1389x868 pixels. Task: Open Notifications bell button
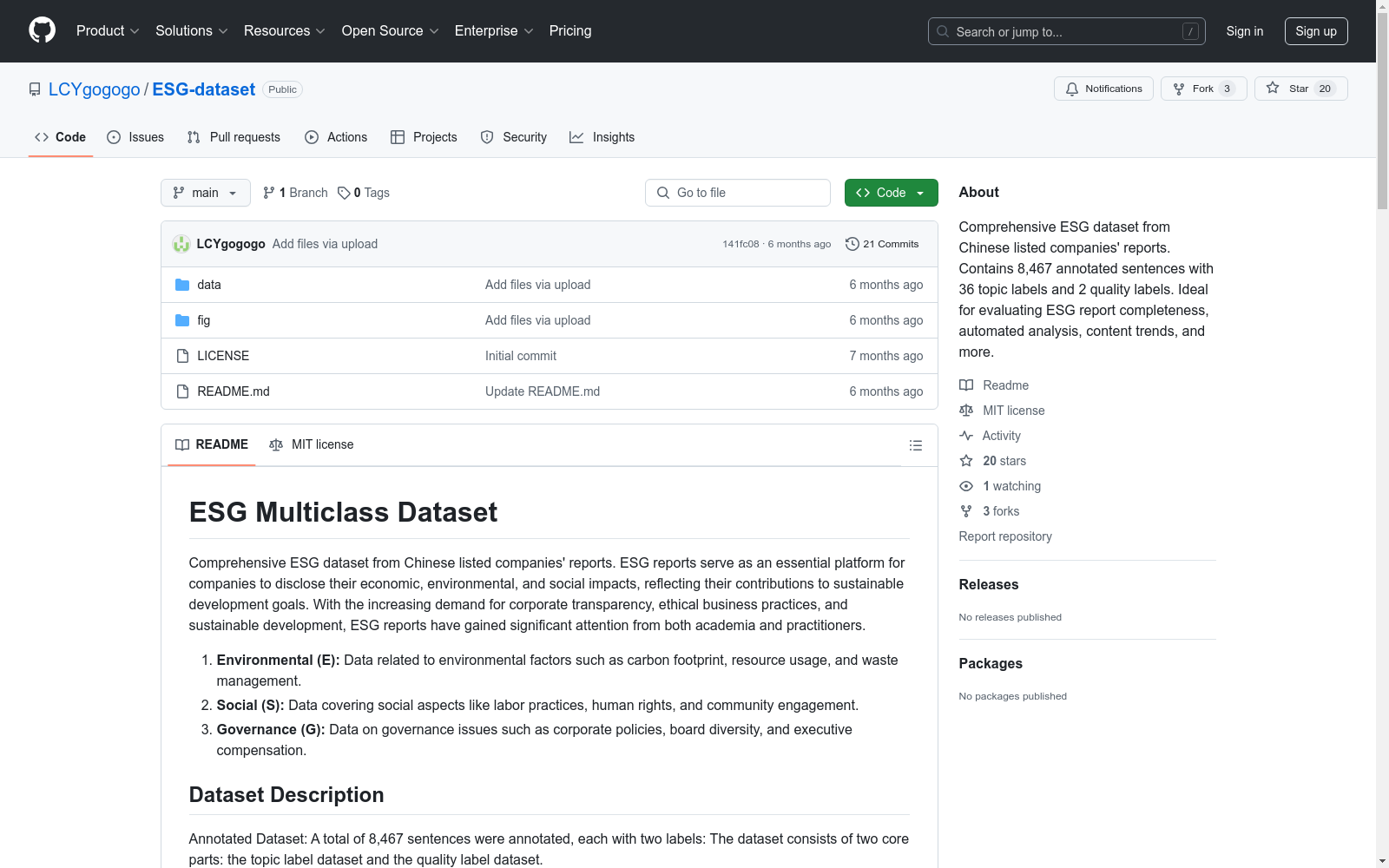[x=1103, y=89]
